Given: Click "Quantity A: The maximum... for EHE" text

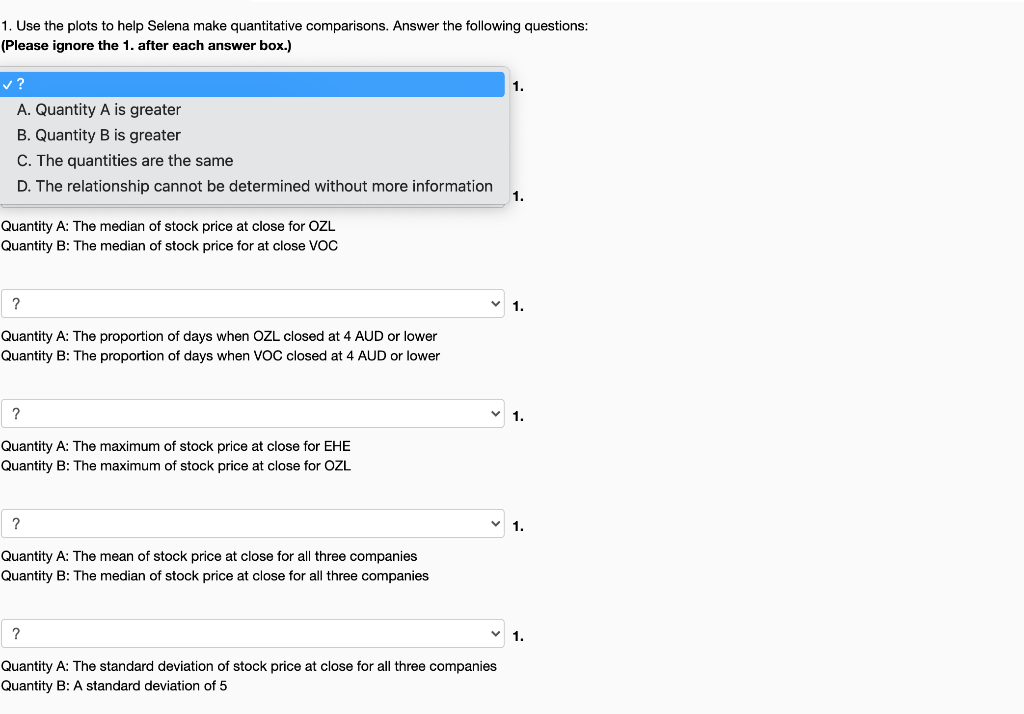Looking at the screenshot, I should pos(176,446).
